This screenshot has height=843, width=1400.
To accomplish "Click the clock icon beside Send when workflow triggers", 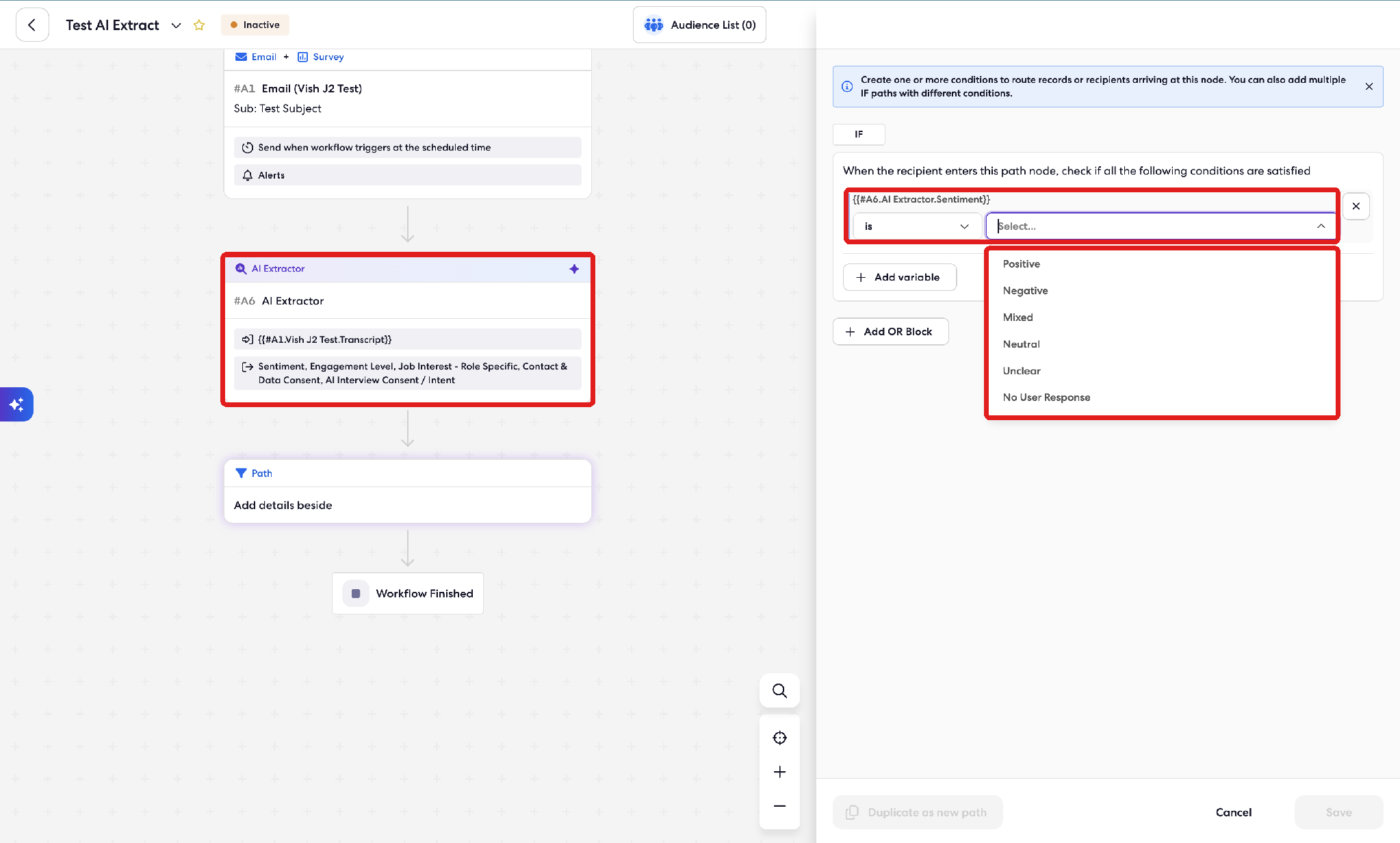I will [248, 147].
